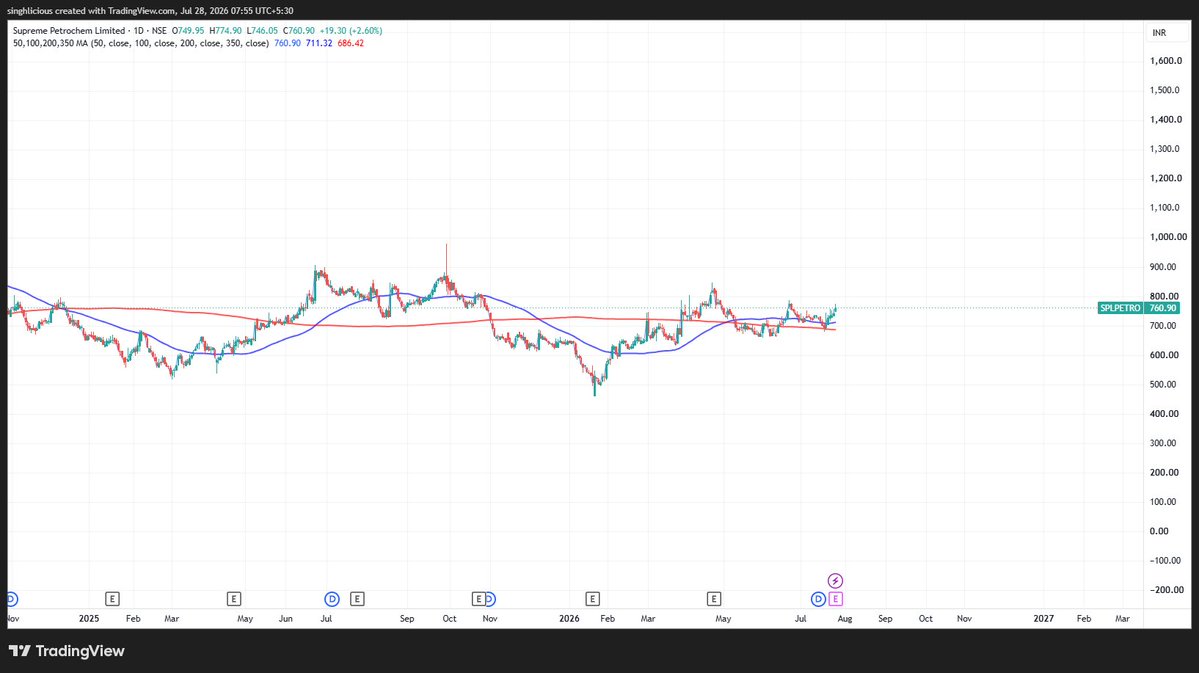The image size is (1199, 673).
Task: Click the low value L746.05
Action: point(262,31)
